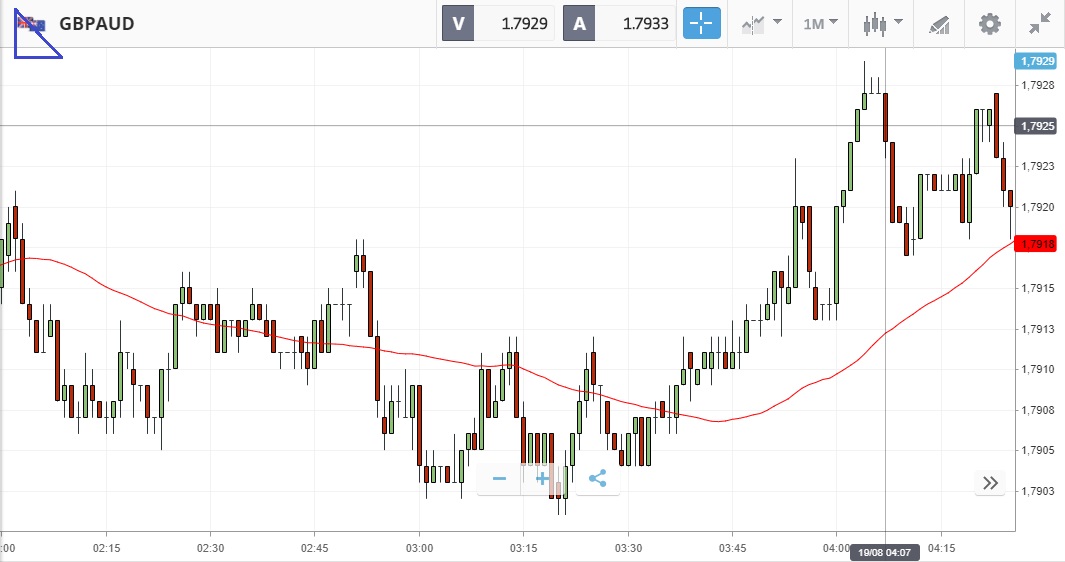Click the blue 1,7929 current price label
The height and width of the screenshot is (562, 1065).
click(1037, 61)
